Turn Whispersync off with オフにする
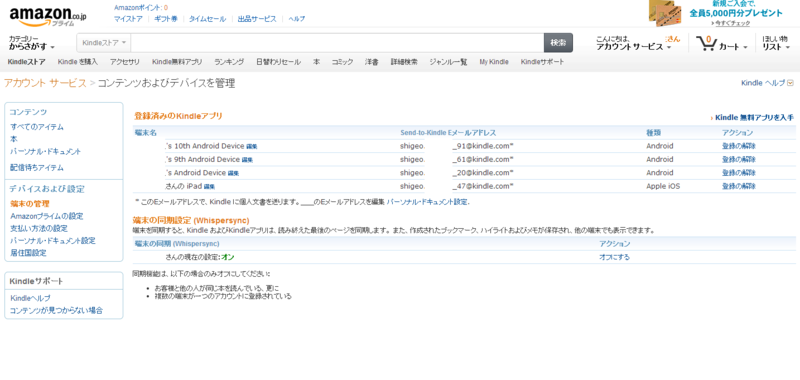The height and width of the screenshot is (380, 800). pyautogui.click(x=614, y=257)
